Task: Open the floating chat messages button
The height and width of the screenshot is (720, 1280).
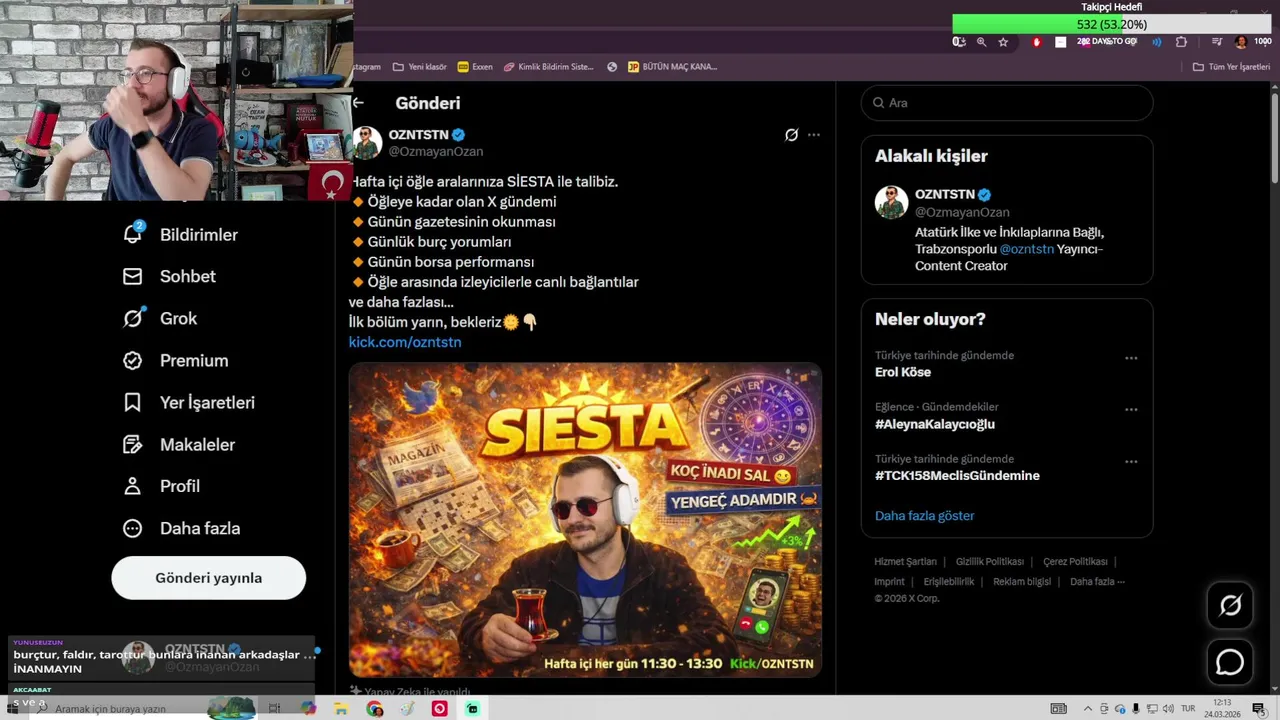Action: pos(1230,662)
